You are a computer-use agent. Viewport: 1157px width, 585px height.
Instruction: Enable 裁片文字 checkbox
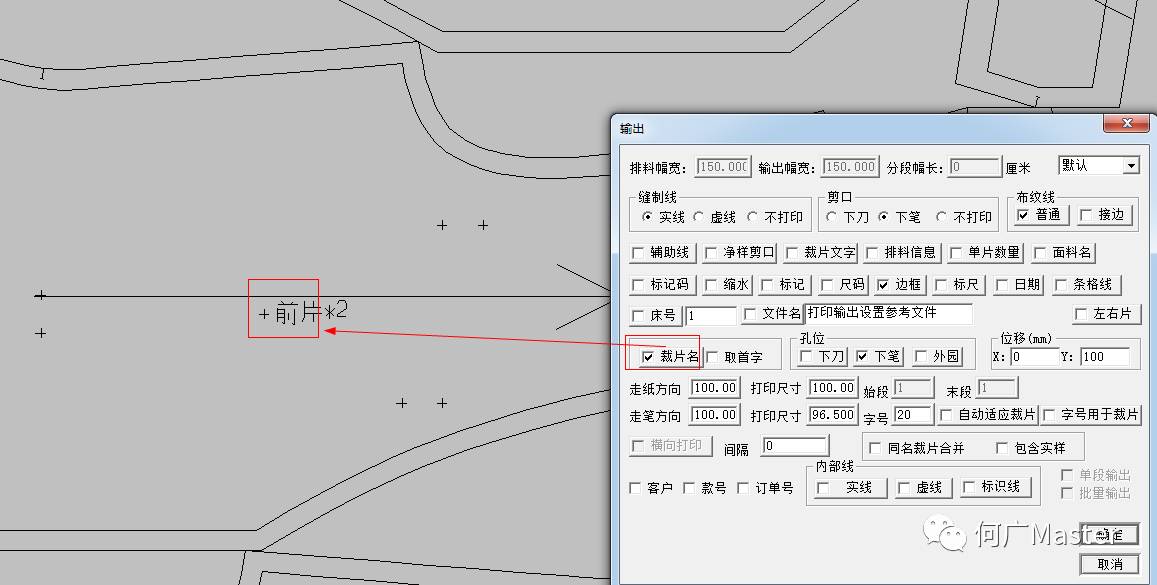(792, 253)
